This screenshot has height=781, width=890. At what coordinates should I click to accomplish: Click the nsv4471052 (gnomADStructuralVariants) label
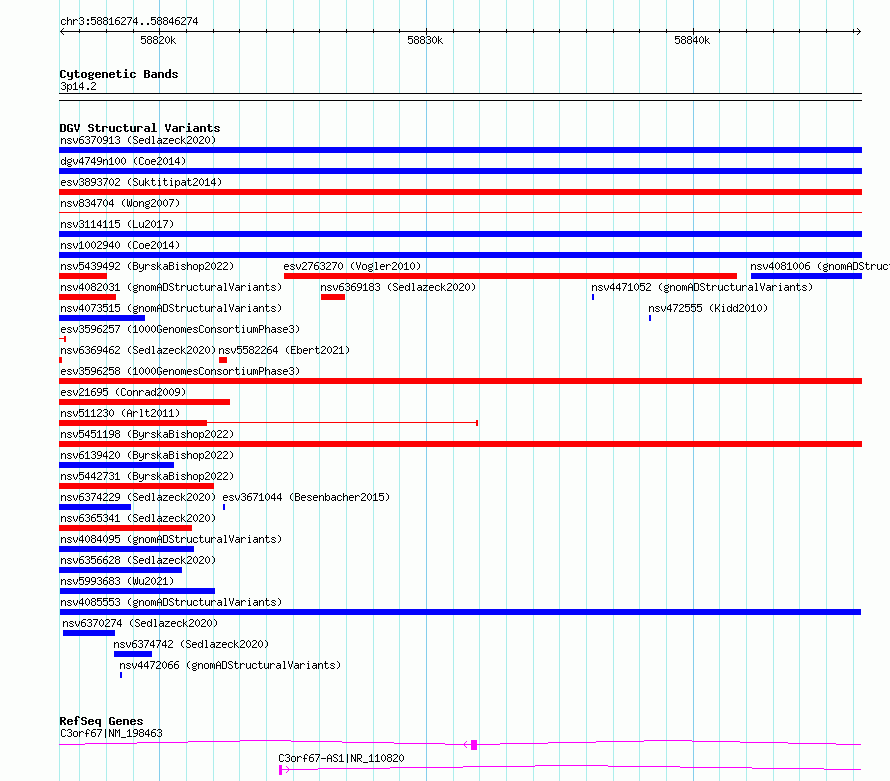702,287
